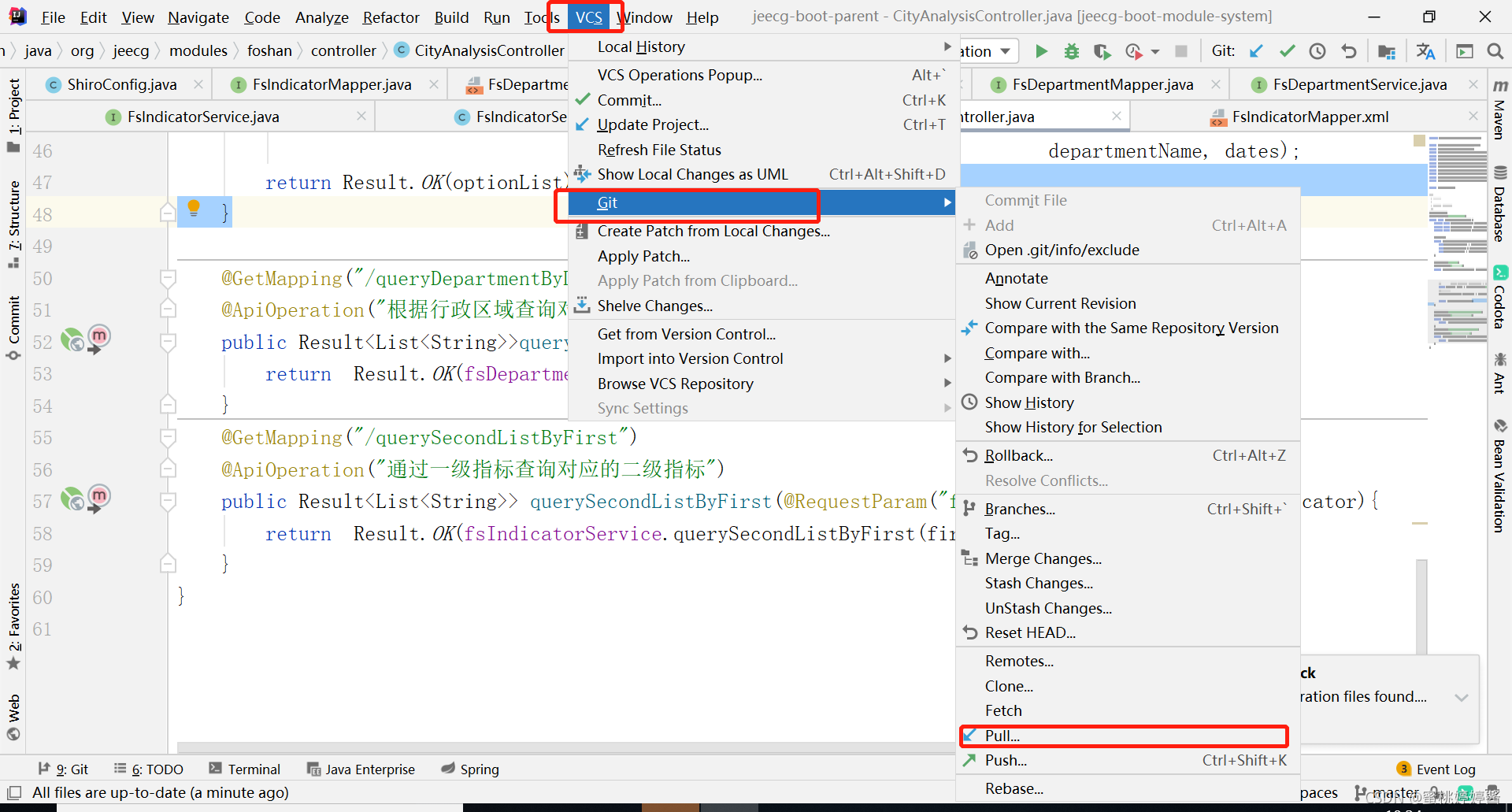The height and width of the screenshot is (812, 1512).
Task: Open the Maven tool window
Action: click(1500, 109)
